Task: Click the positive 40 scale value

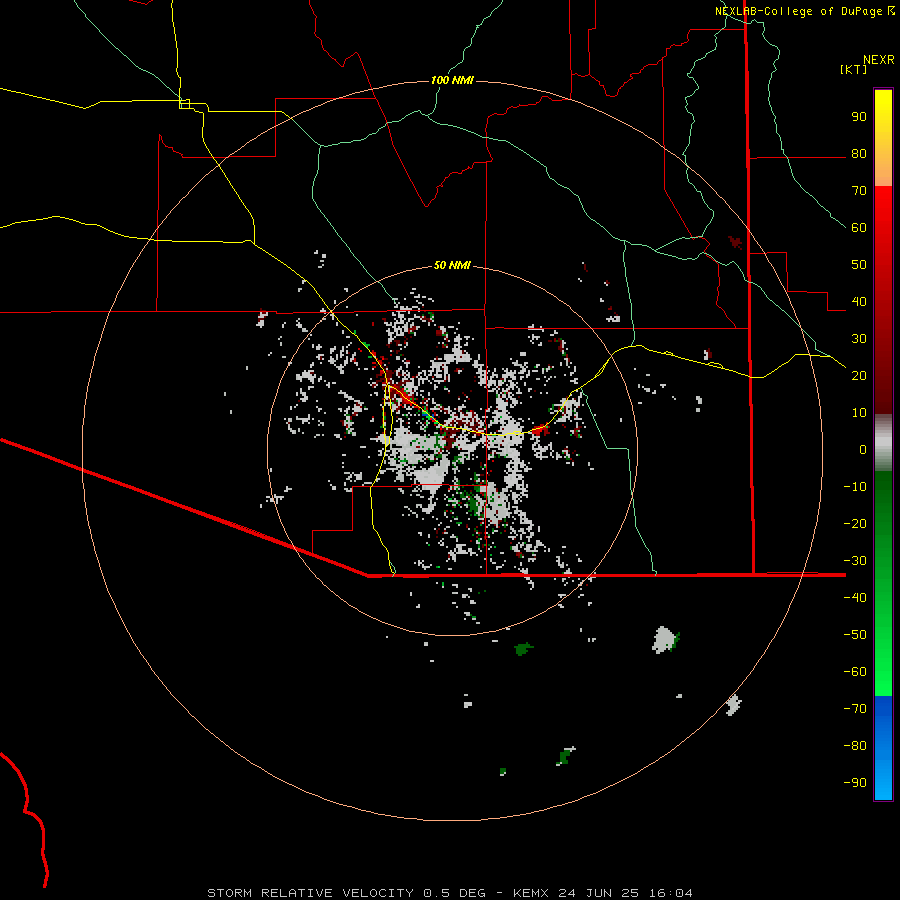Action: (x=859, y=302)
